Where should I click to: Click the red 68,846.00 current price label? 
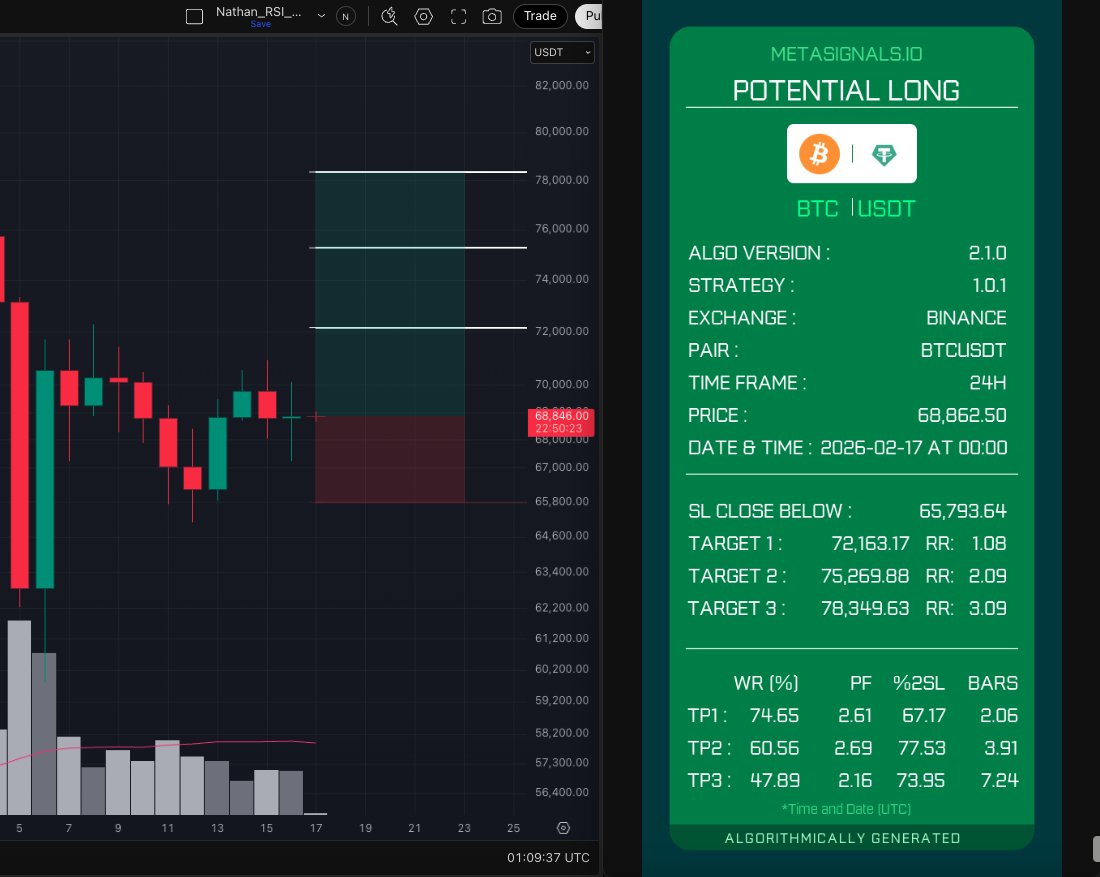561,422
